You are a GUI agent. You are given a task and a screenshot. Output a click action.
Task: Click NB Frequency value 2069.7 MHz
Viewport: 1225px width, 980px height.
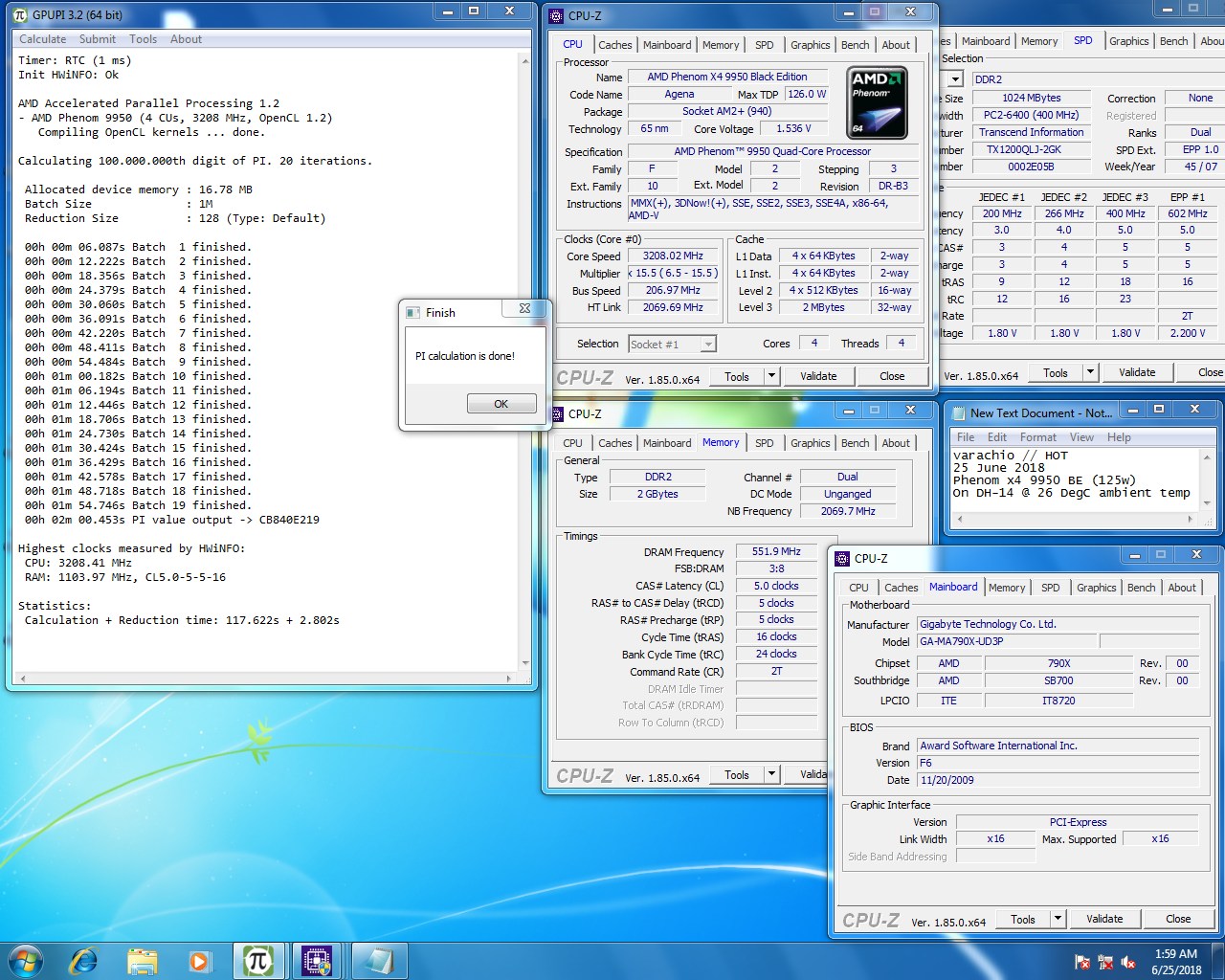848,511
